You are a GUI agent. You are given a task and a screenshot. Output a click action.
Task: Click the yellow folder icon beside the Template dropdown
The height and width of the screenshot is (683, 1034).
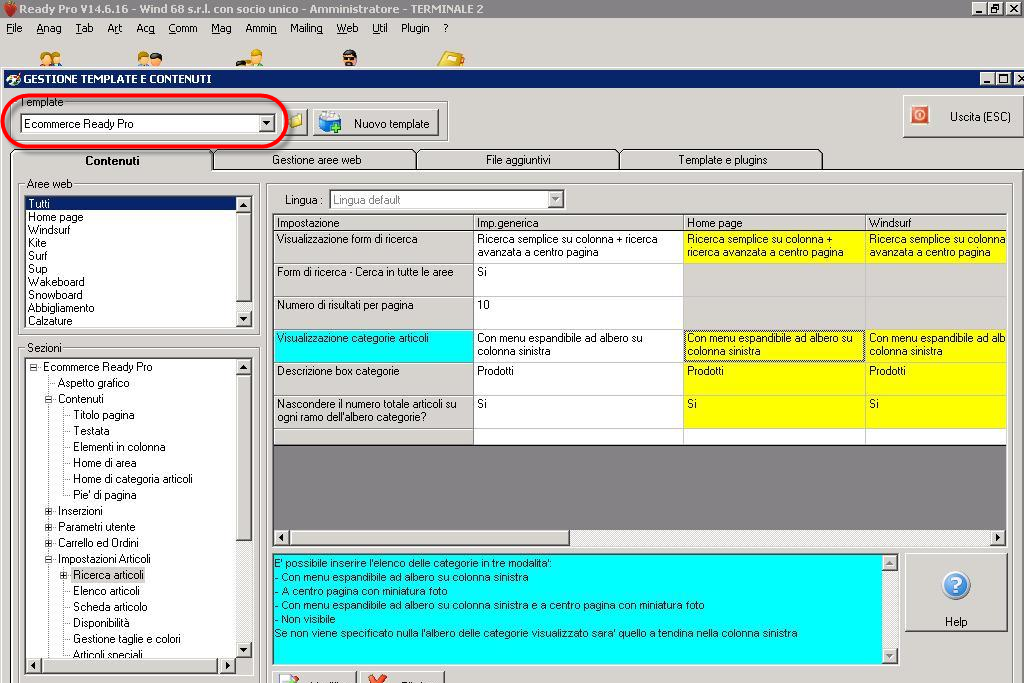click(x=297, y=123)
